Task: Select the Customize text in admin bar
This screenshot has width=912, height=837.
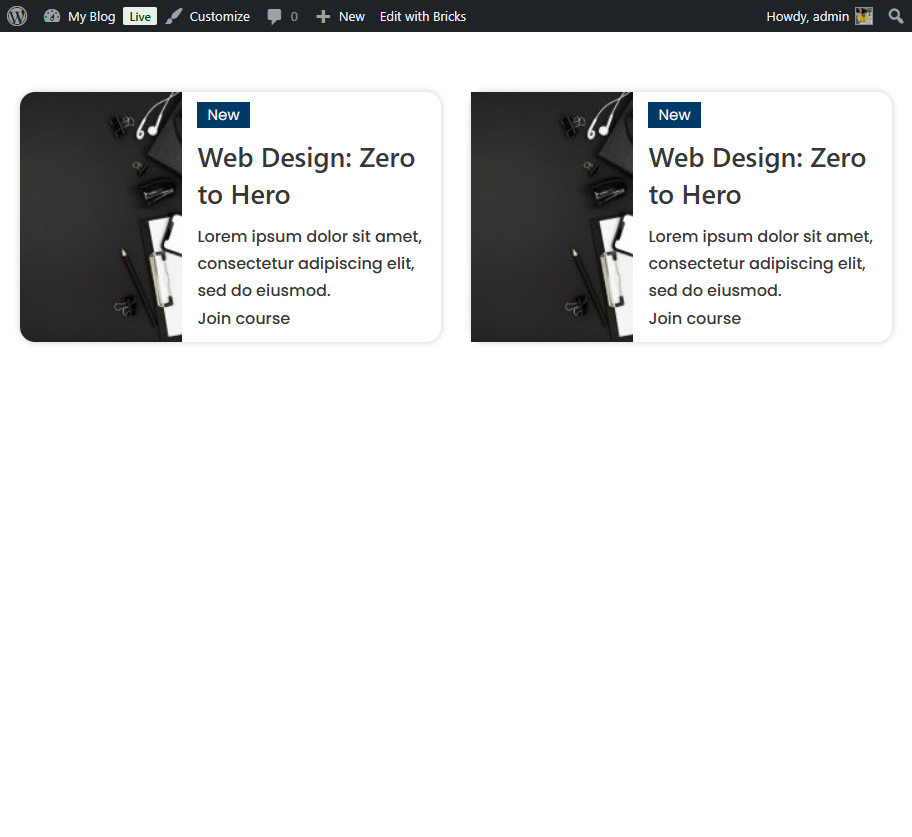Action: (x=219, y=16)
